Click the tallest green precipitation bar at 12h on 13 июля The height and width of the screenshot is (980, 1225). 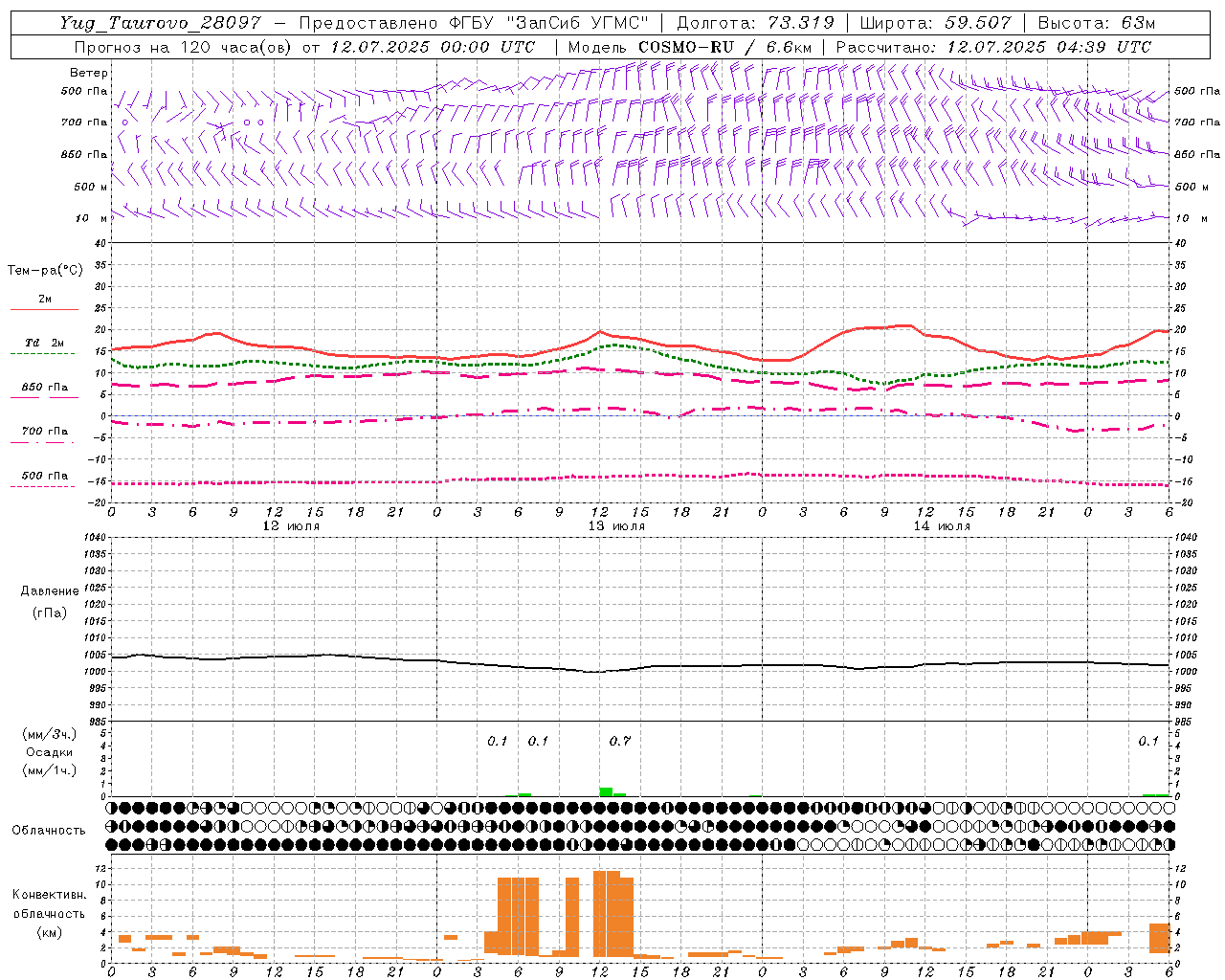[606, 791]
